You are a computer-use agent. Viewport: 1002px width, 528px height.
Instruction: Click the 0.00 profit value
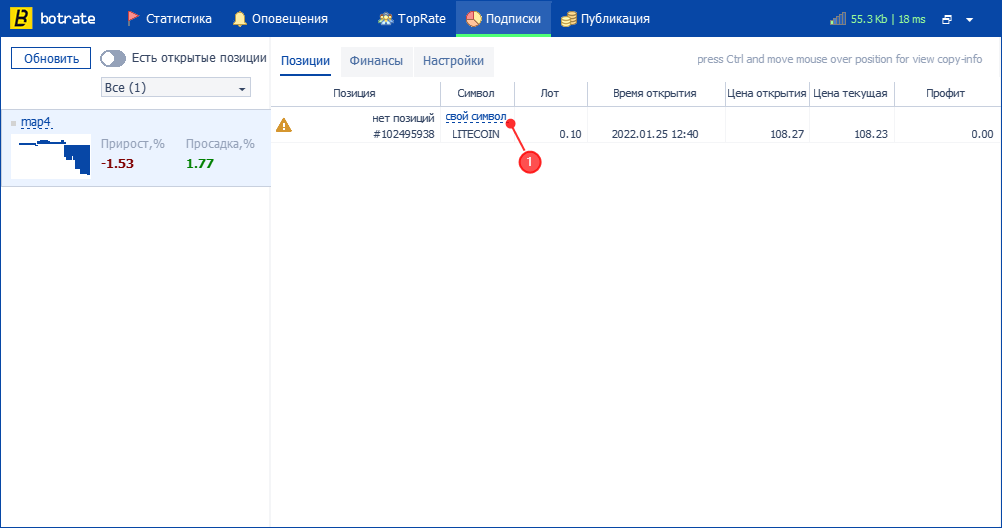coord(982,134)
